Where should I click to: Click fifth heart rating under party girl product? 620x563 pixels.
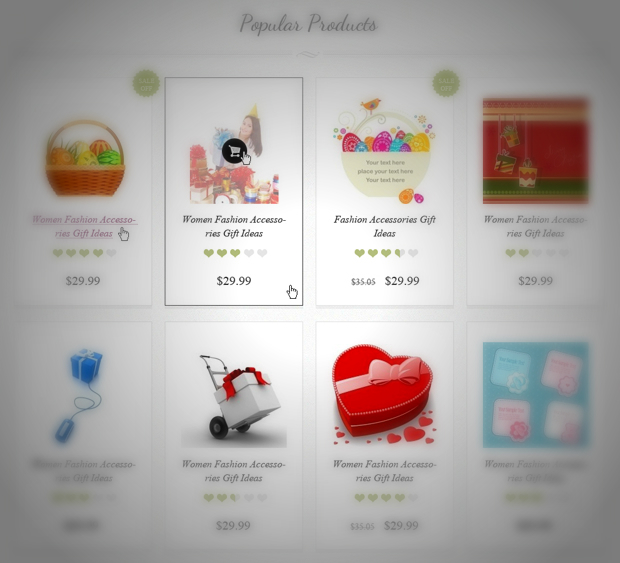click(x=262, y=253)
